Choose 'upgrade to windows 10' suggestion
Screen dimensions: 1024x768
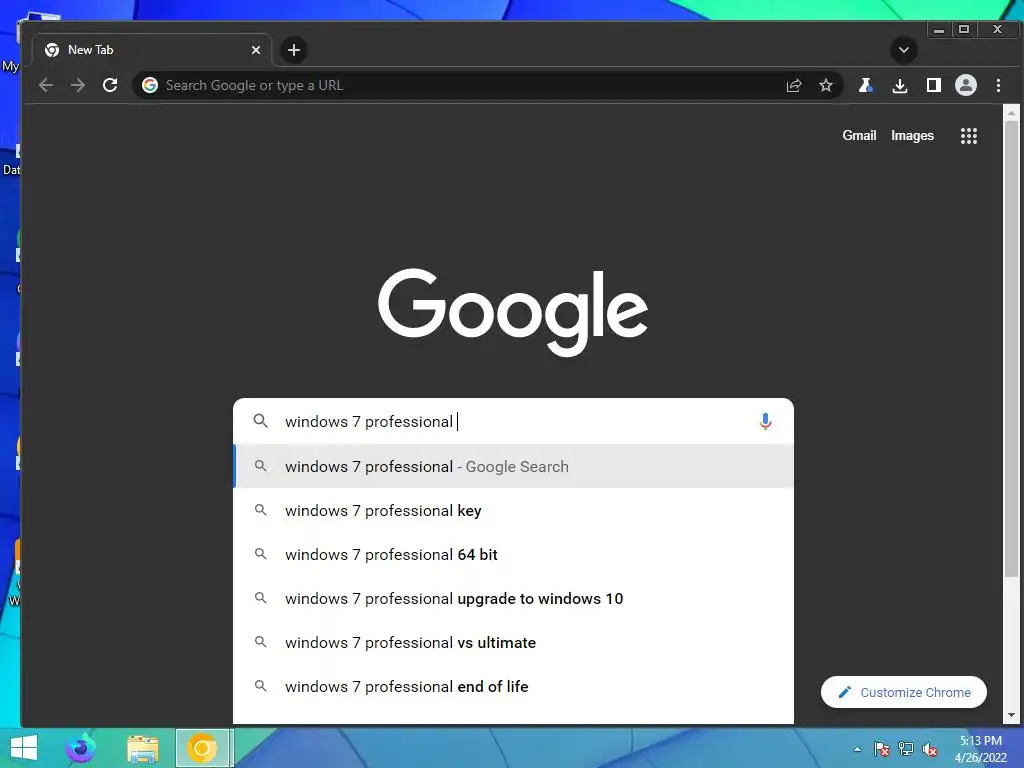513,599
